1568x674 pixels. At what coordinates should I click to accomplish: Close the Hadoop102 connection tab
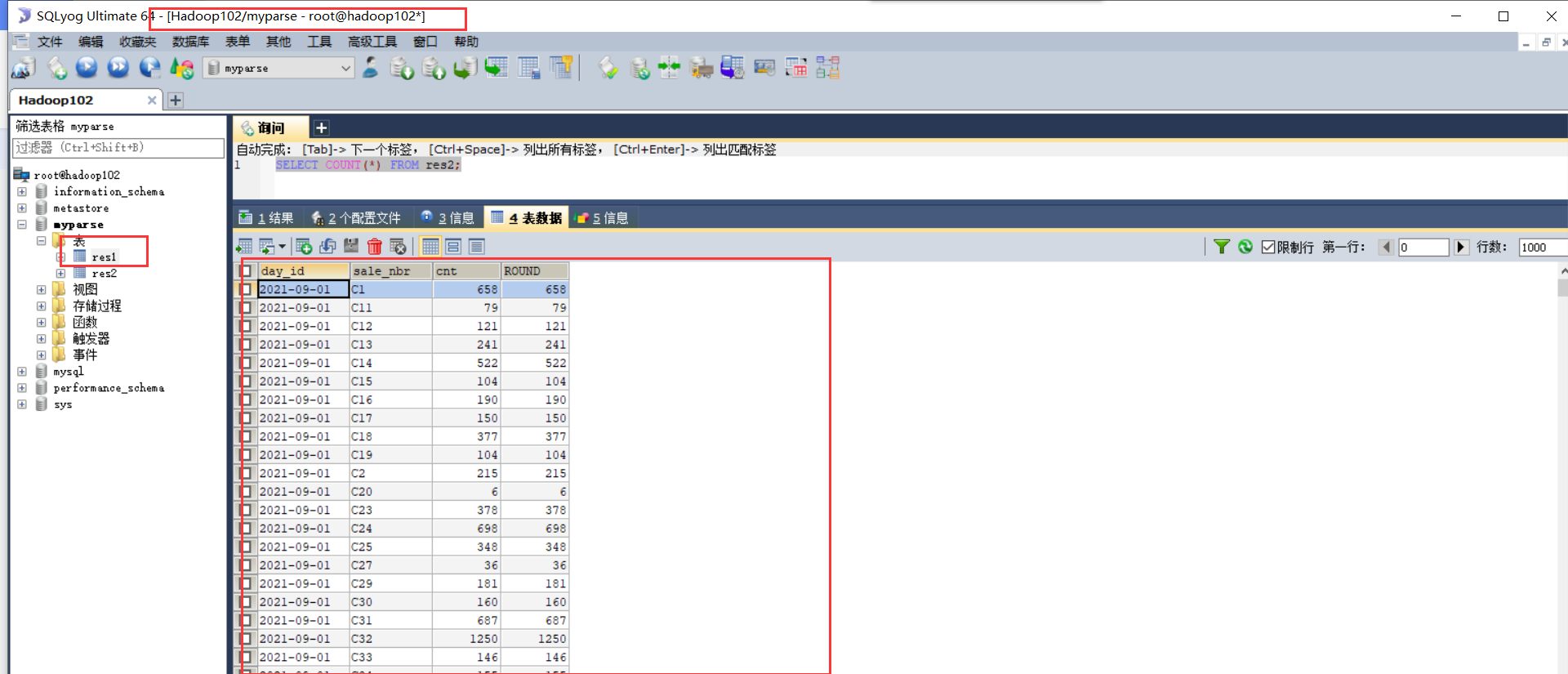pos(152,100)
